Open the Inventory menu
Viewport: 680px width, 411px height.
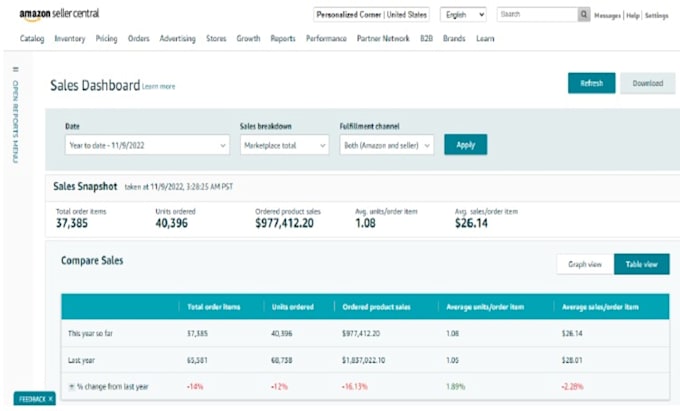tap(70, 39)
